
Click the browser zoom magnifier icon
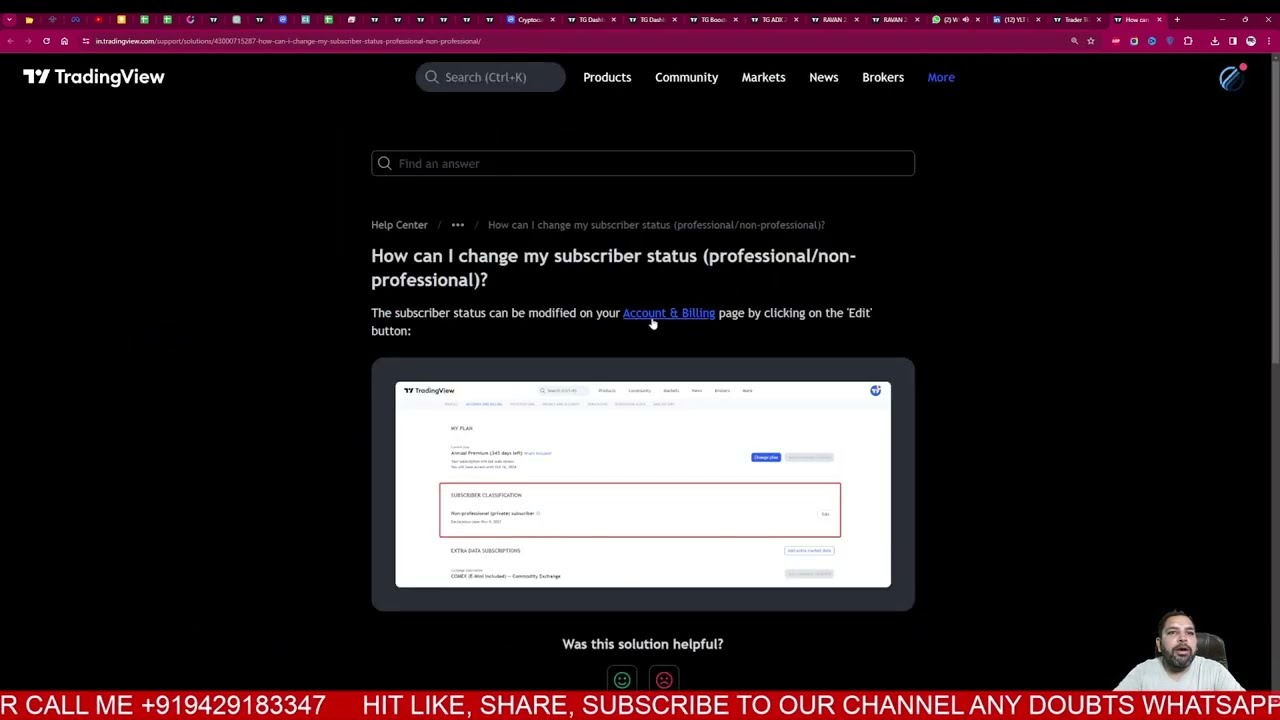(1074, 41)
